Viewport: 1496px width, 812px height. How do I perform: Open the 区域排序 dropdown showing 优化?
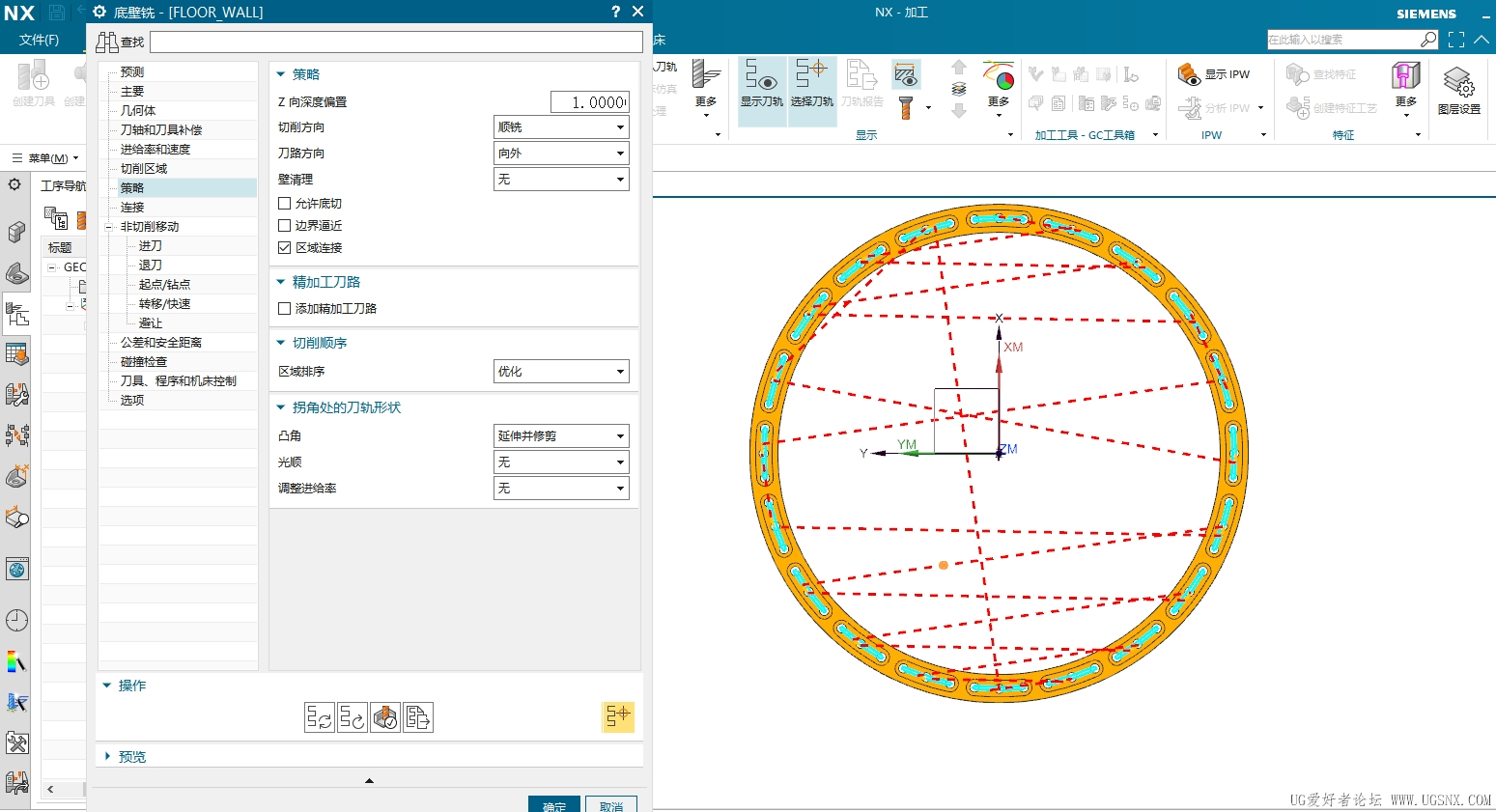561,372
